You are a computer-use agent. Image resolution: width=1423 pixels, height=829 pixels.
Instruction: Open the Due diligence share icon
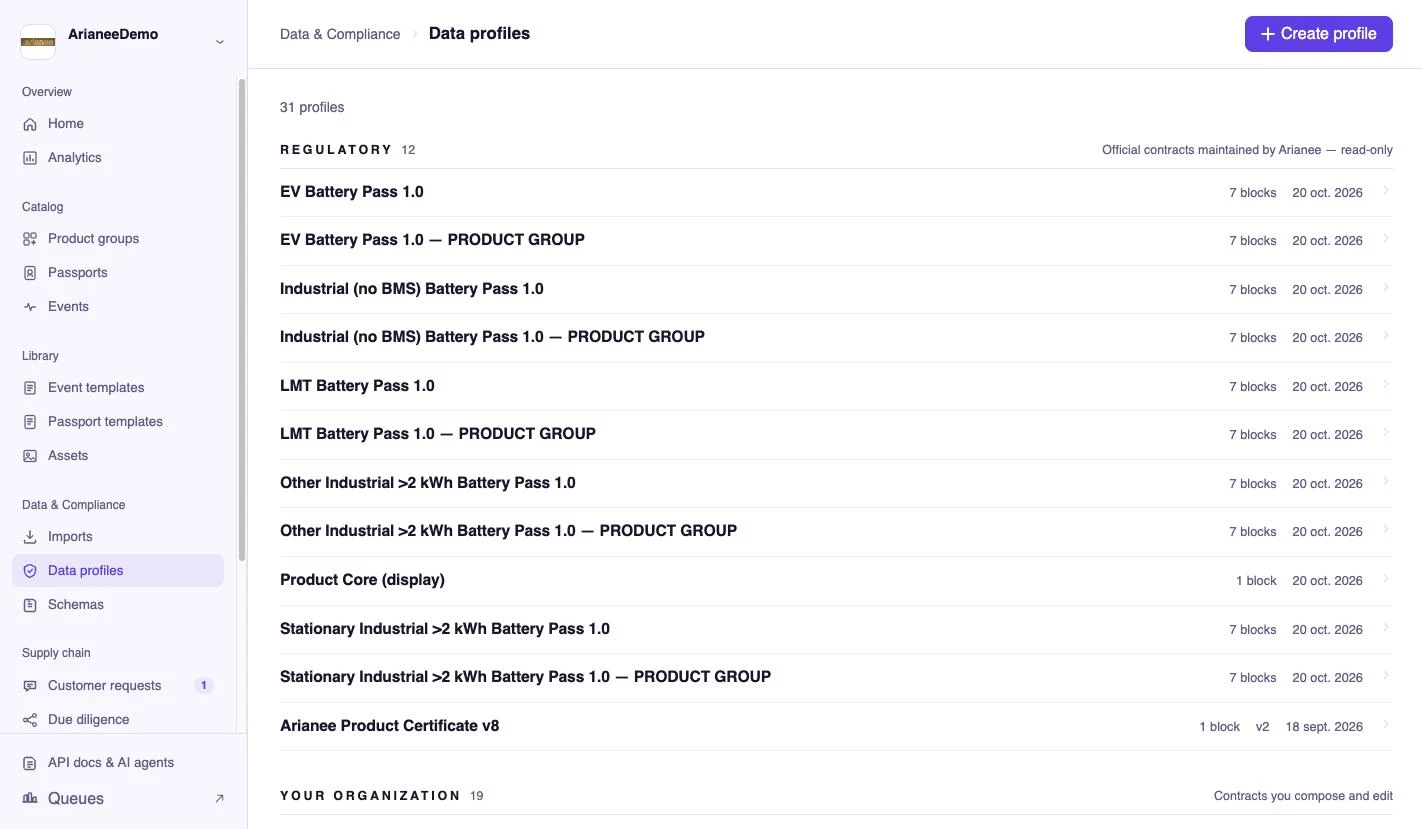30,720
